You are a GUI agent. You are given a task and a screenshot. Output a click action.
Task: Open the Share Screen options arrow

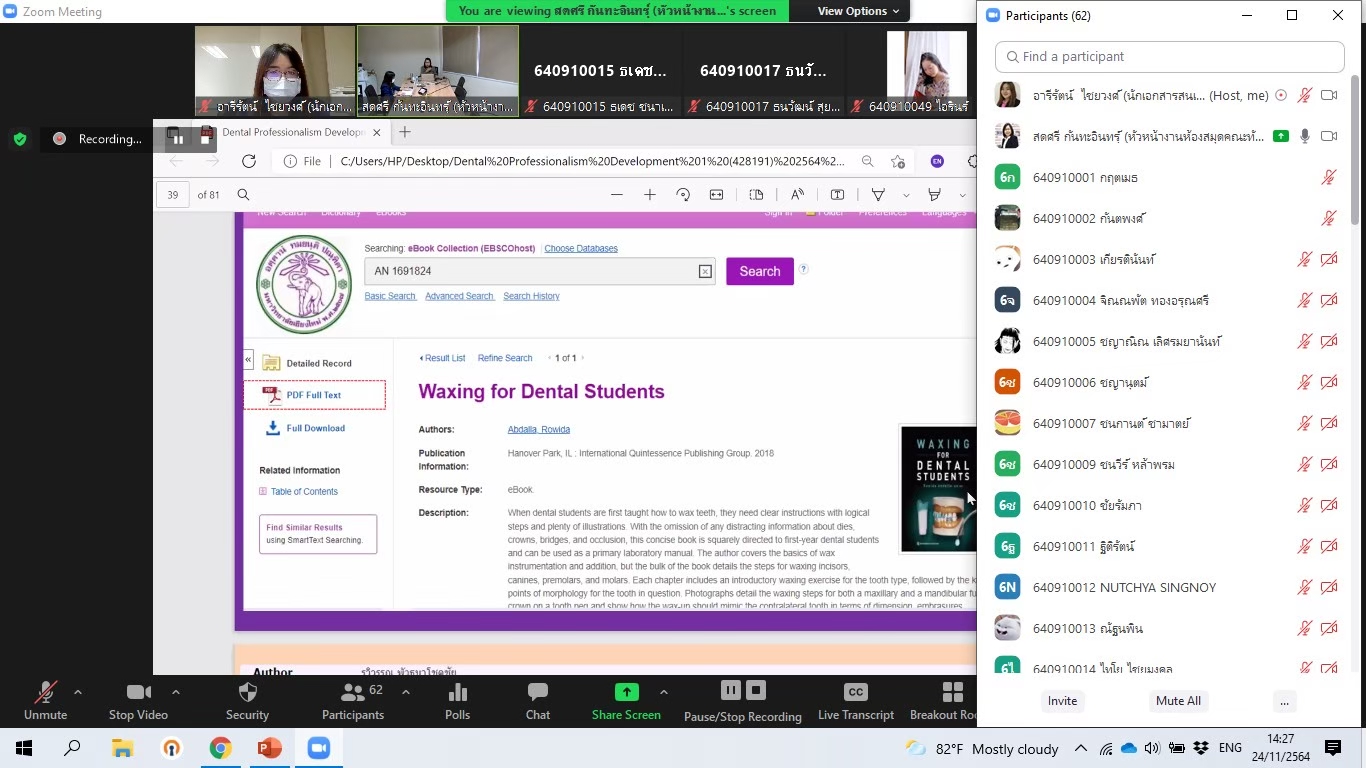[663, 692]
